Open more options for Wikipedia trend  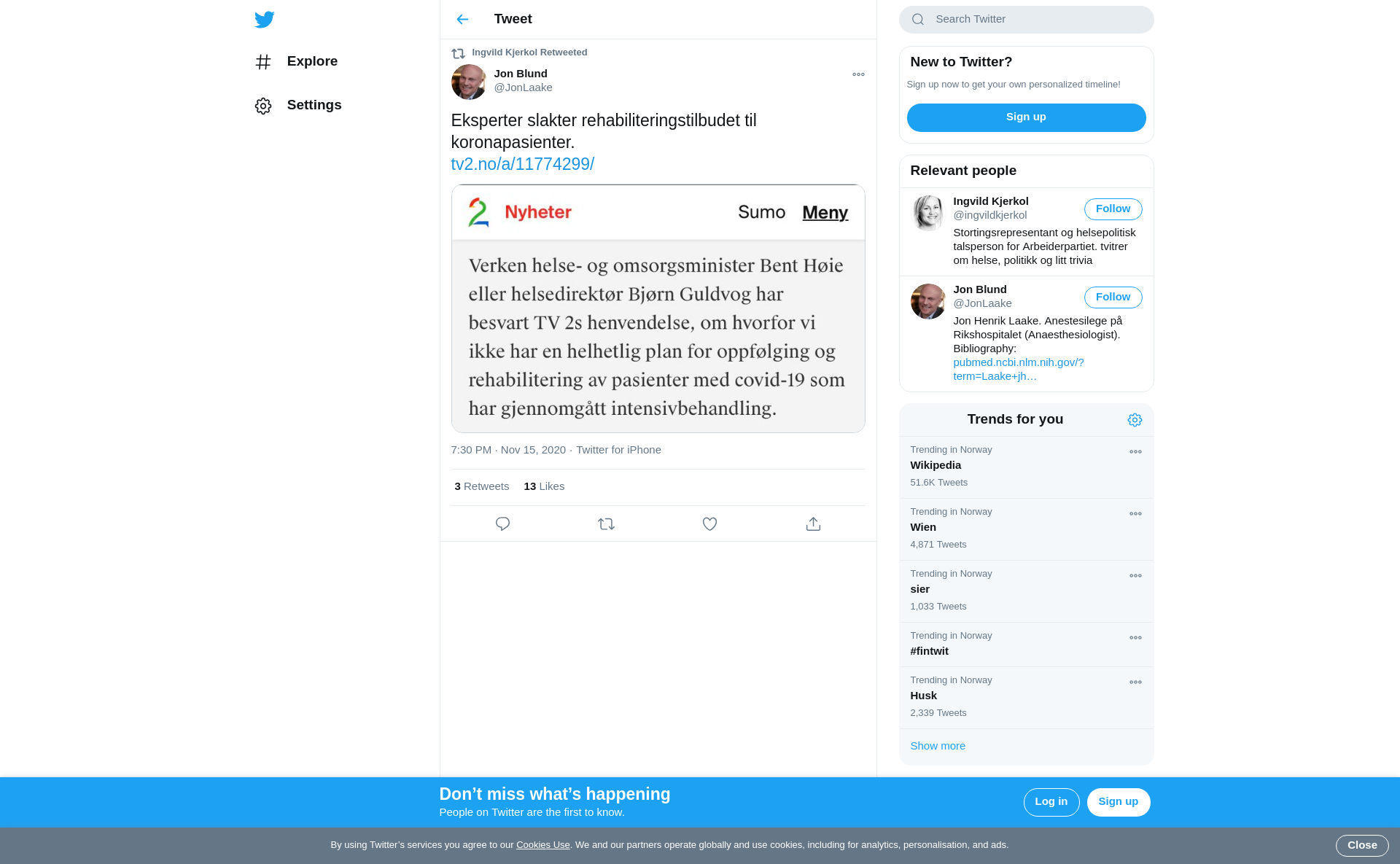[x=1135, y=452]
